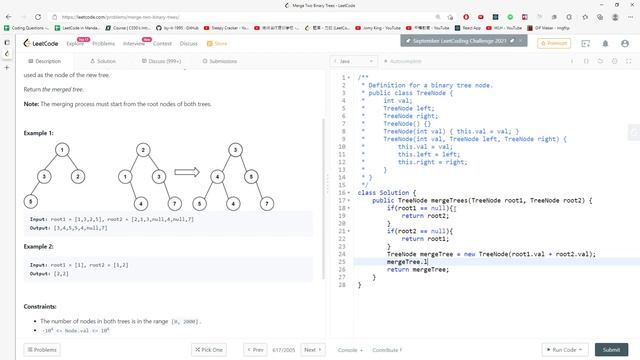Open Explore in the navigation bar
The height and width of the screenshot is (360, 640).
coord(75,43)
